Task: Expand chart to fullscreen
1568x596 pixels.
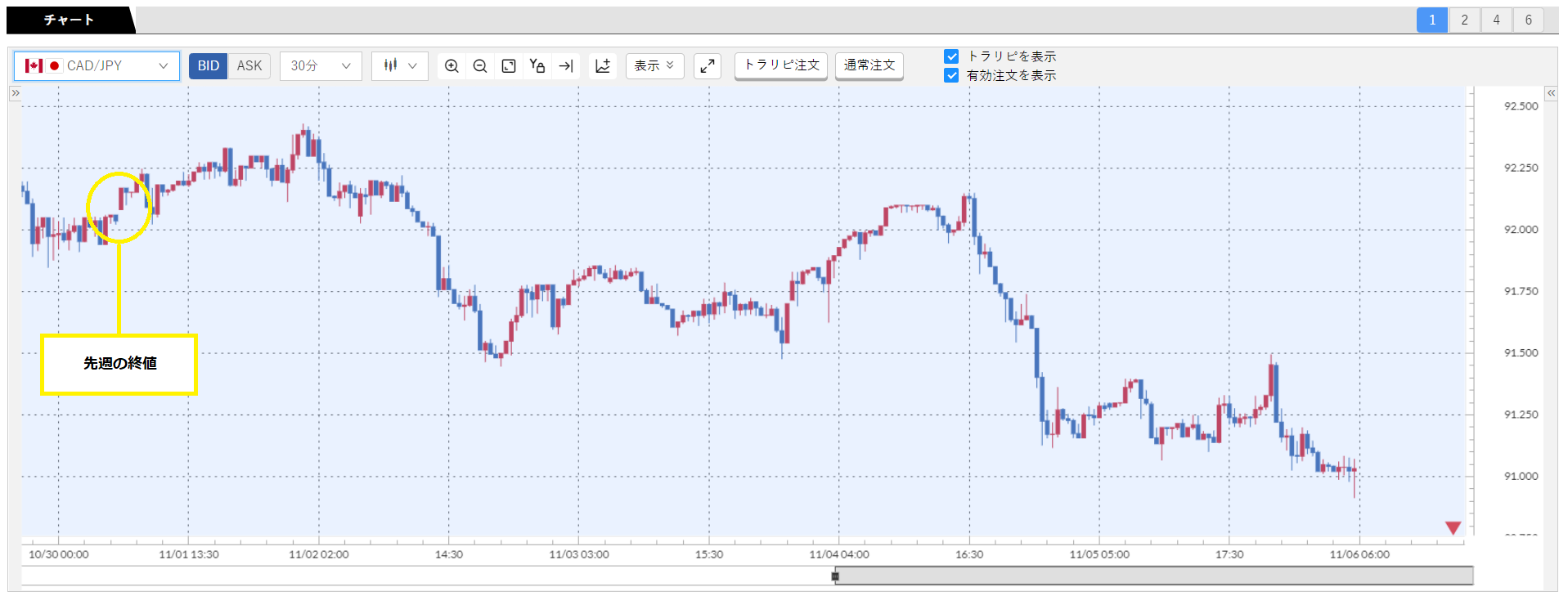Action: (708, 66)
